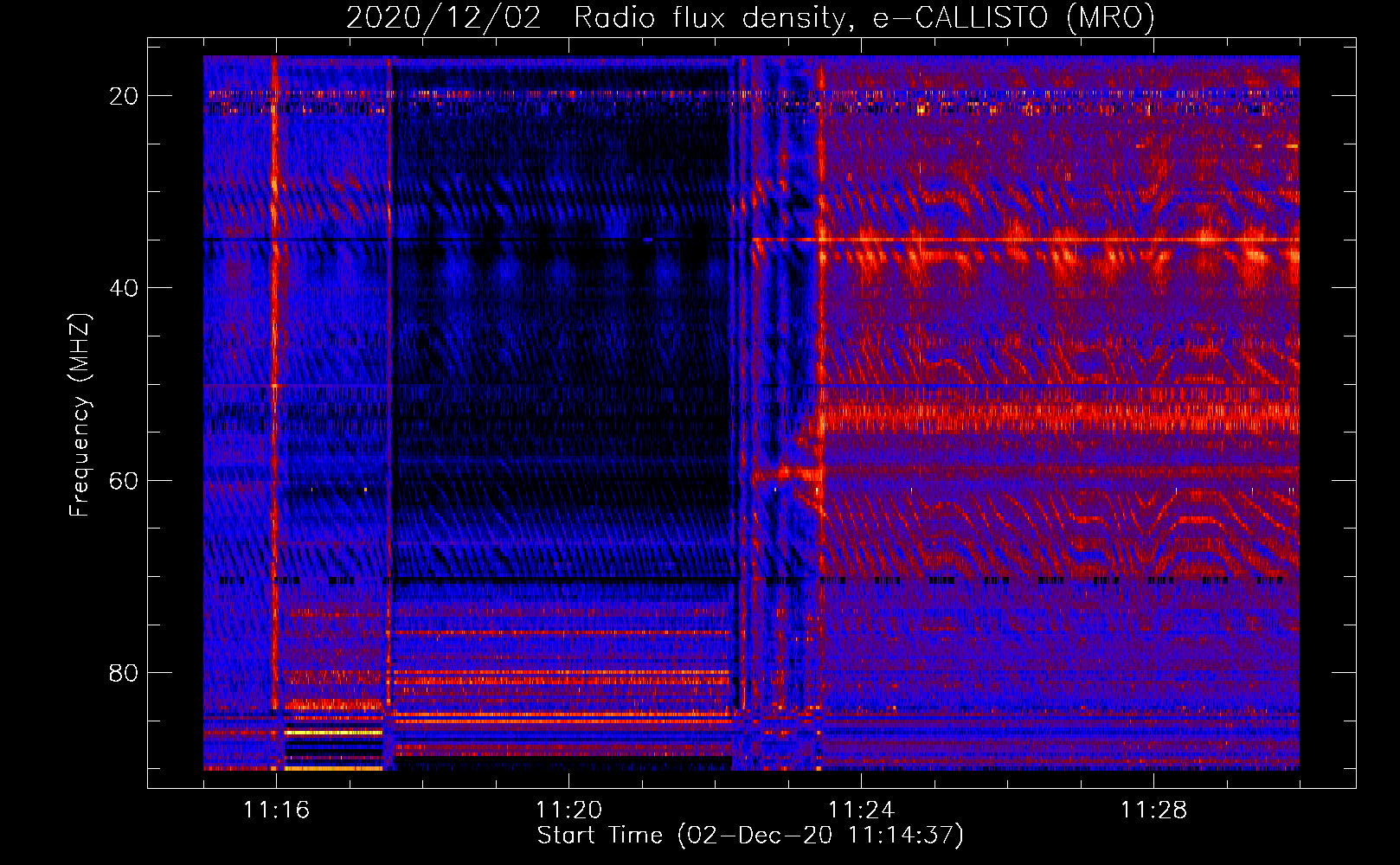1400x865 pixels.
Task: Click the 'Start Time (02-Dec-20 11:14:37)' label
Action: pos(749,836)
